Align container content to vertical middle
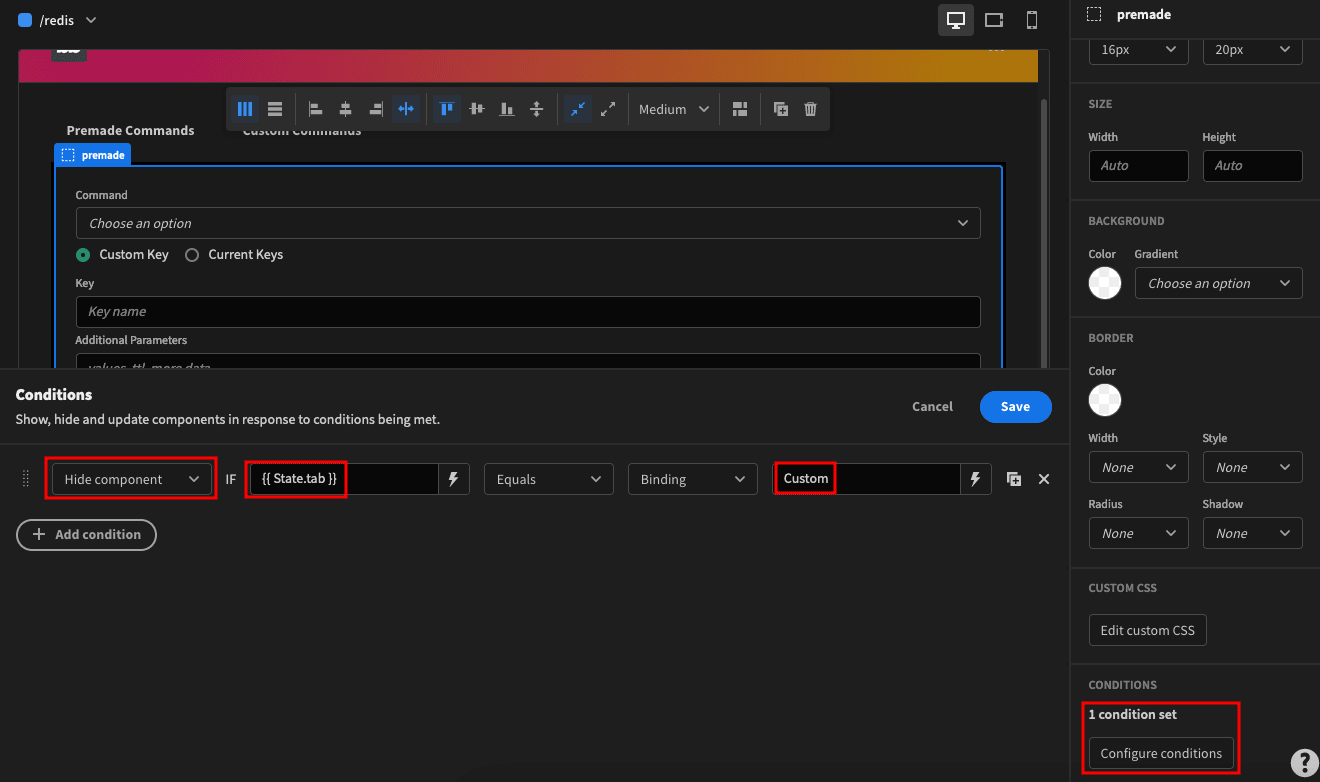This screenshot has width=1320, height=782. tap(477, 109)
